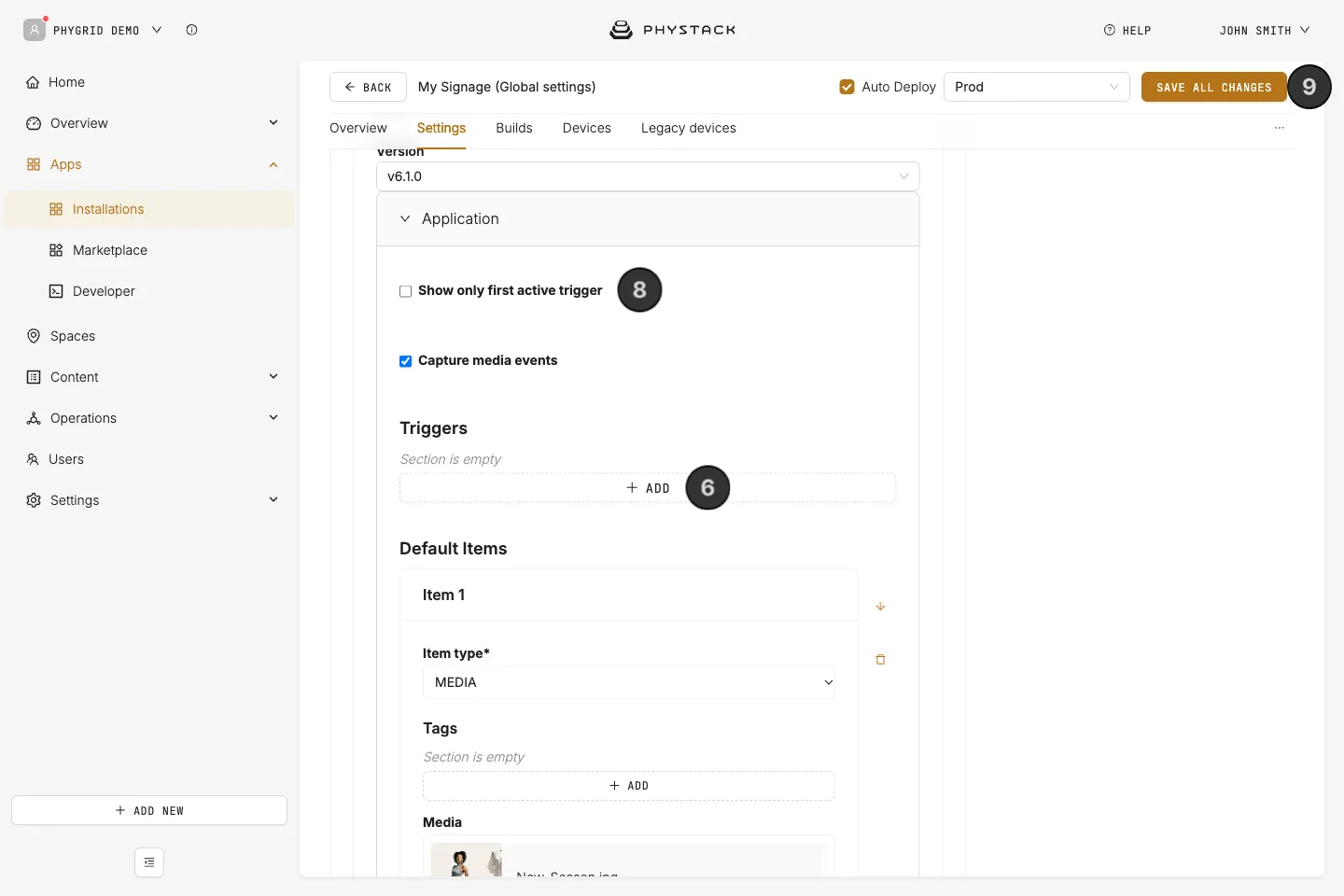Click the Developer terminal icon
This screenshot has height=896, width=1344.
click(x=56, y=291)
